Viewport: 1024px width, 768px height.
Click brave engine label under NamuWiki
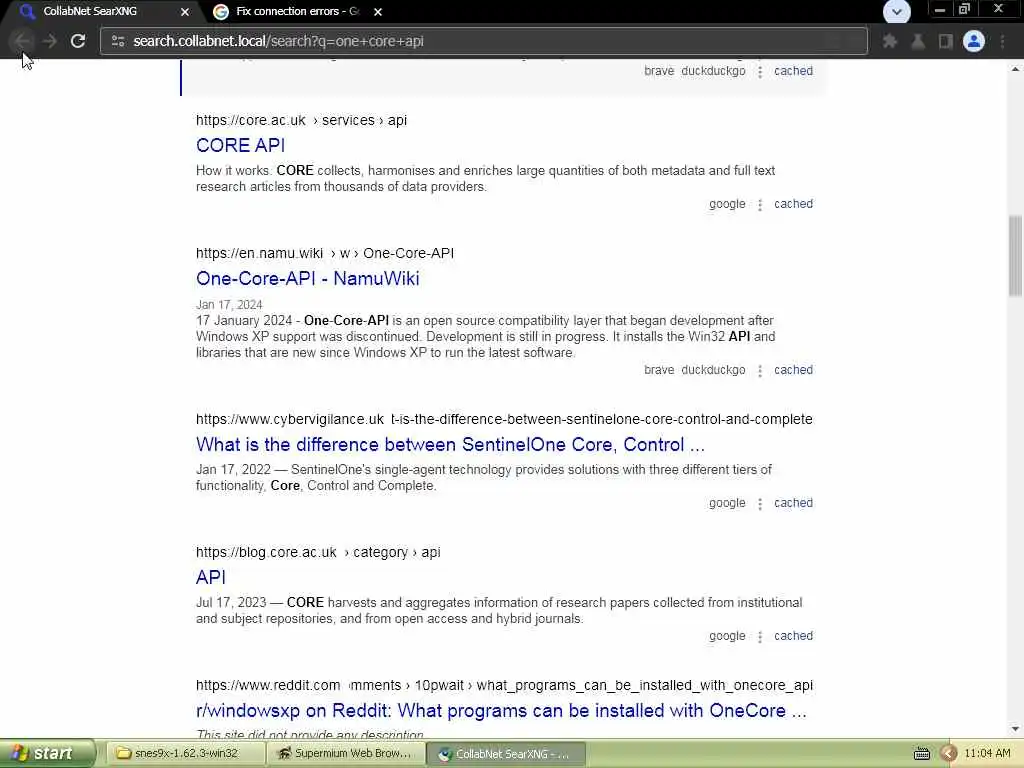659,370
